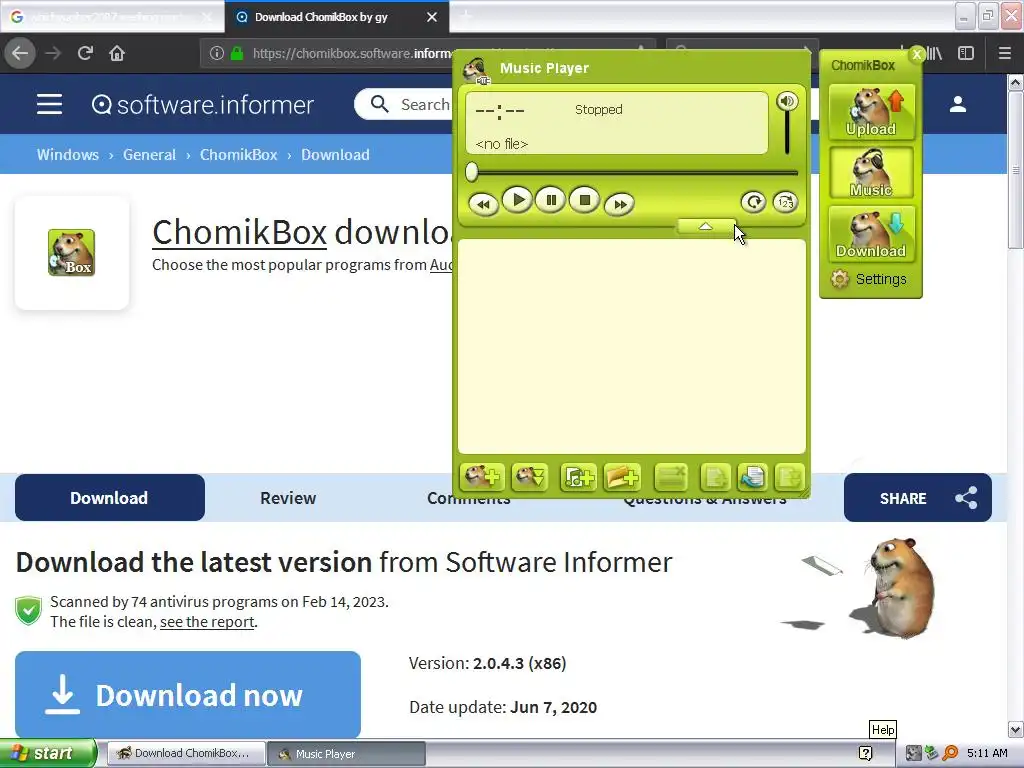Image resolution: width=1024 pixels, height=768 pixels.
Task: Go to Windows breadcrumb
Action: [x=68, y=155]
